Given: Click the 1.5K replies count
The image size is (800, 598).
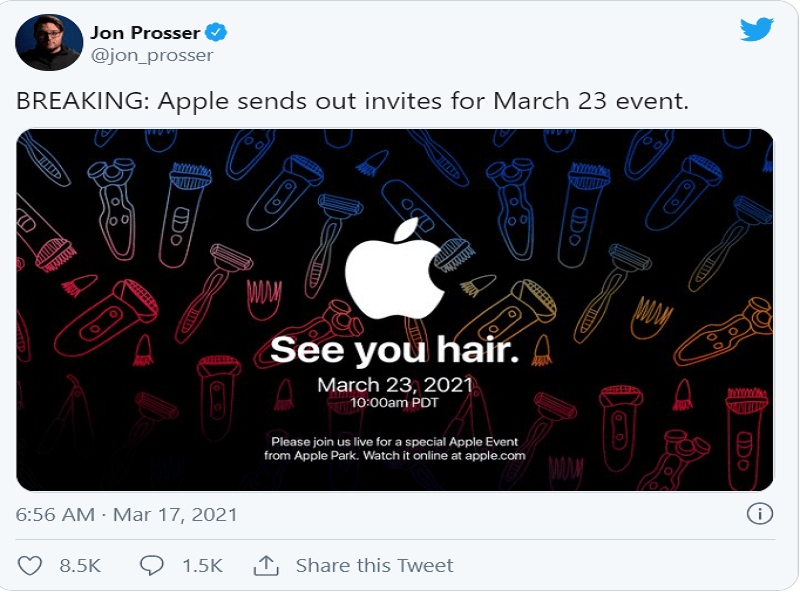Looking at the screenshot, I should (202, 565).
